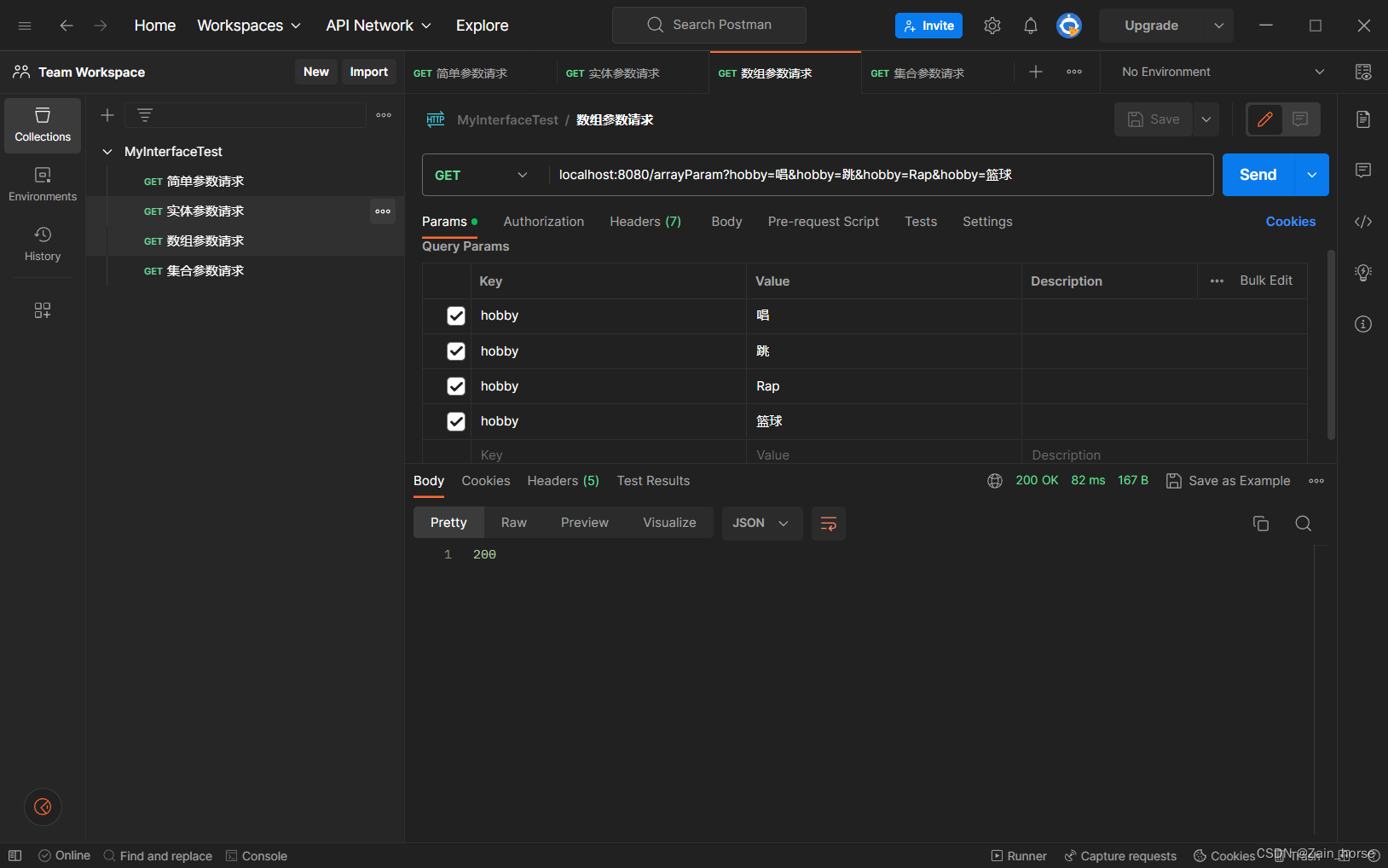Open collections panel more options
The width and height of the screenshot is (1388, 868).
pyautogui.click(x=384, y=115)
